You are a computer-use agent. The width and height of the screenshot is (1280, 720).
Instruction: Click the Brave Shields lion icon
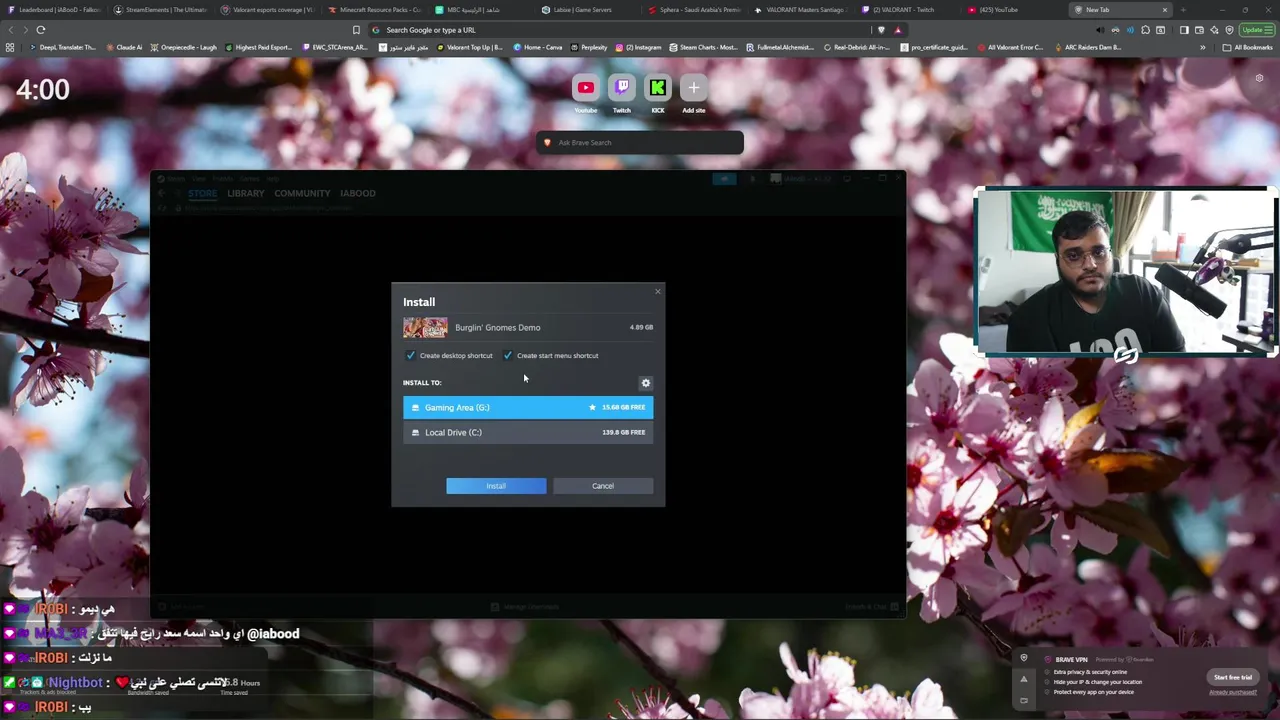[x=881, y=30]
